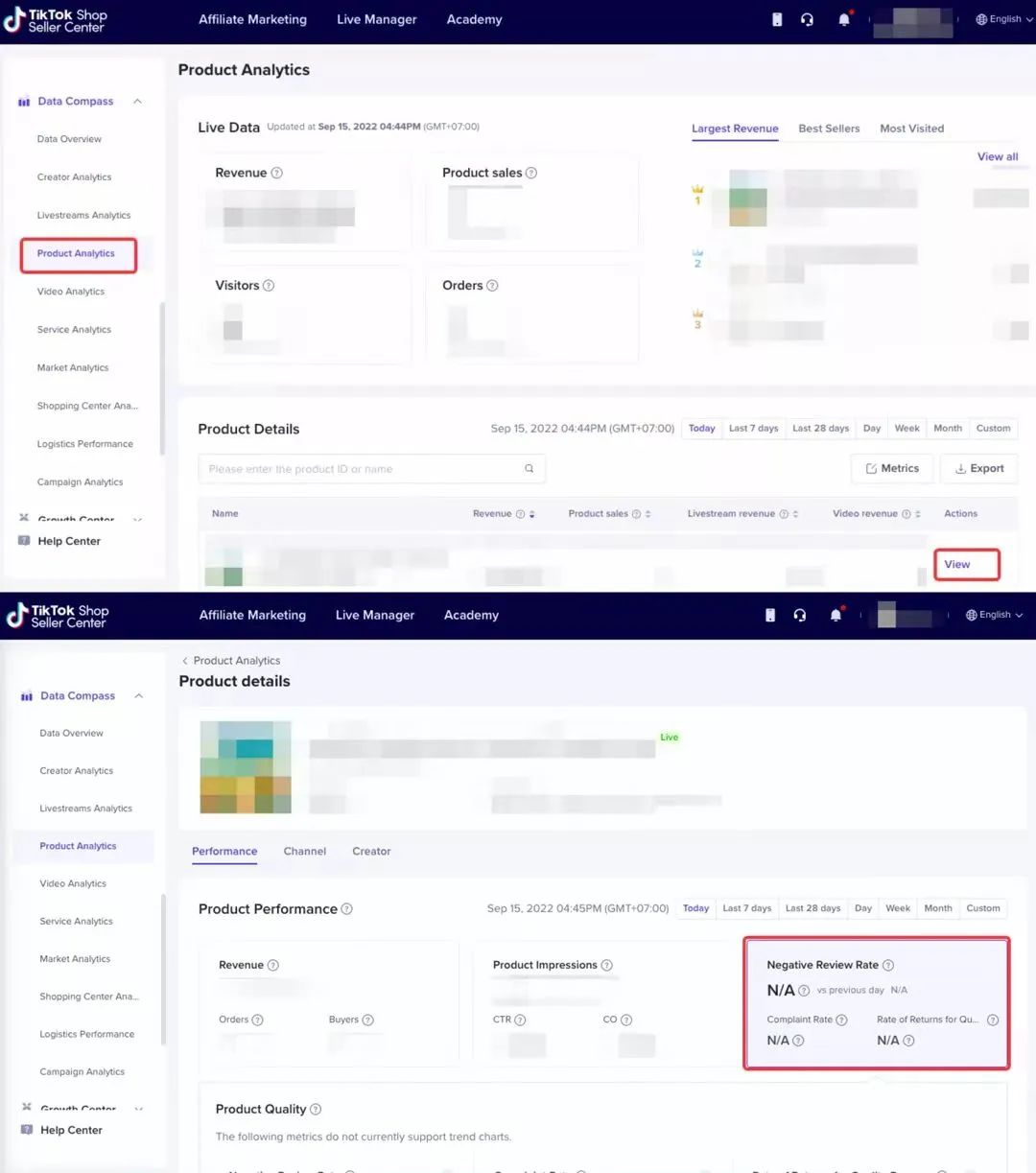Click the Export button

tap(978, 469)
